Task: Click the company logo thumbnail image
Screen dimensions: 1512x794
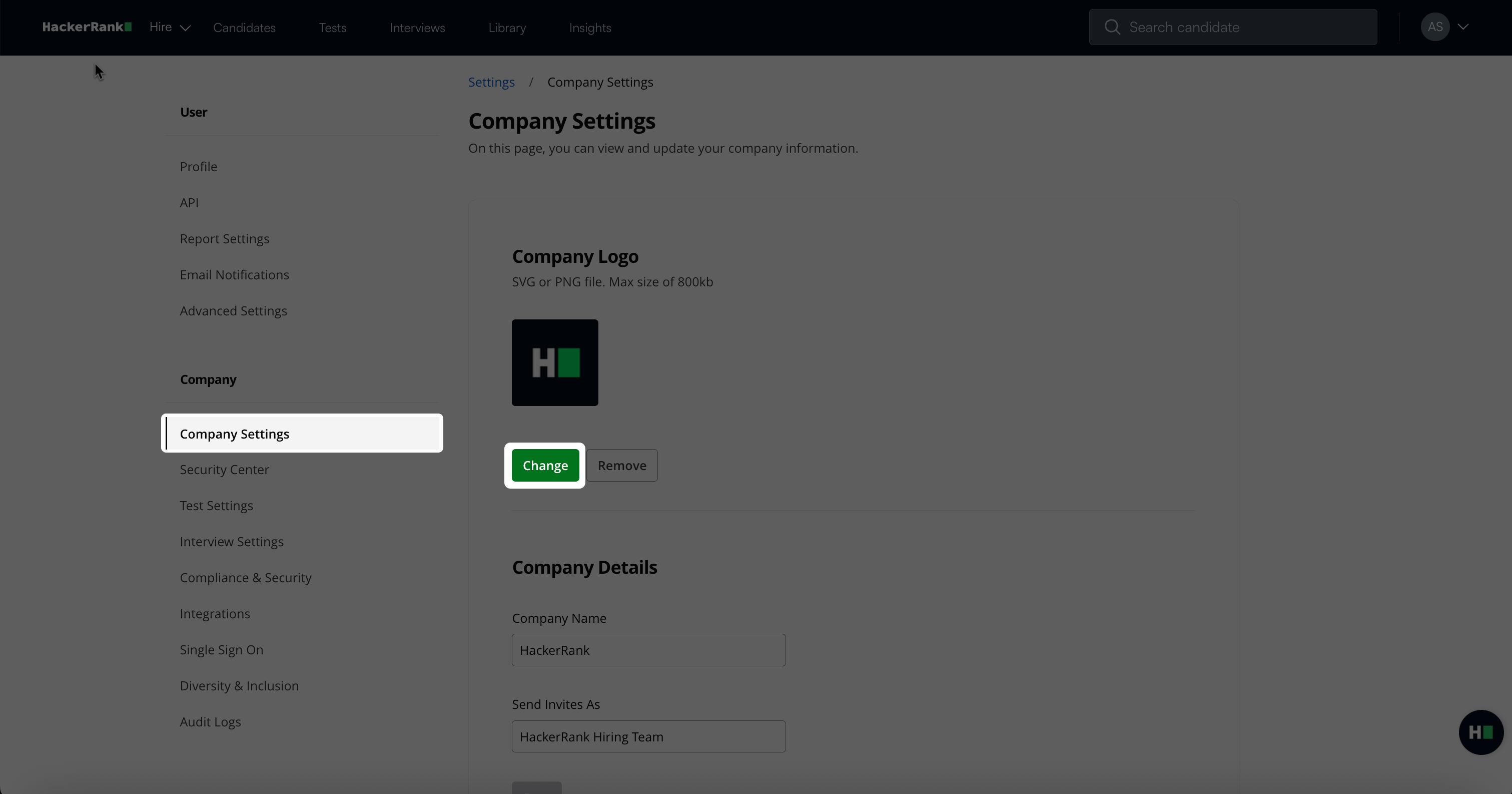Action: [x=555, y=362]
